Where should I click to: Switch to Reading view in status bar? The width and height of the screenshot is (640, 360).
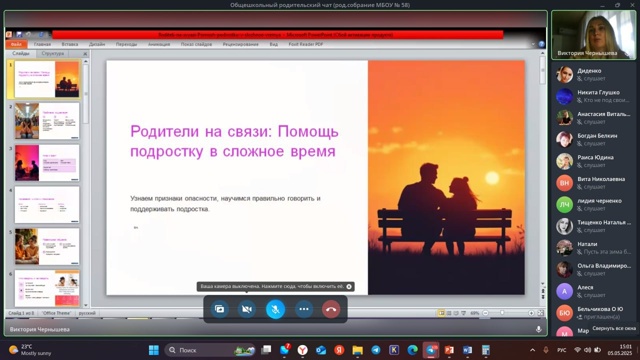tap(456, 313)
